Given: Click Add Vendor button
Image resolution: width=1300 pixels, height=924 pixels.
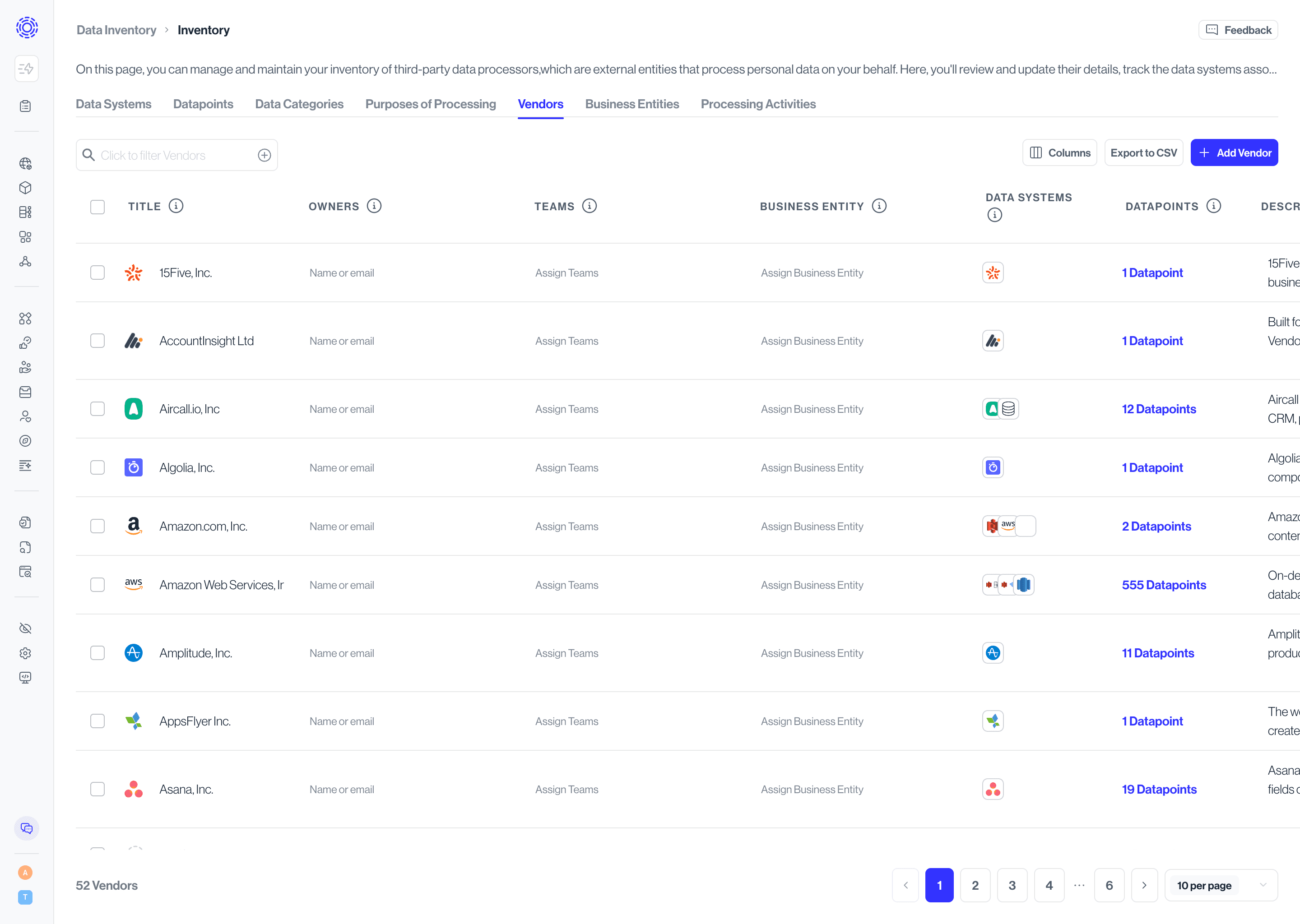Looking at the screenshot, I should (1234, 153).
